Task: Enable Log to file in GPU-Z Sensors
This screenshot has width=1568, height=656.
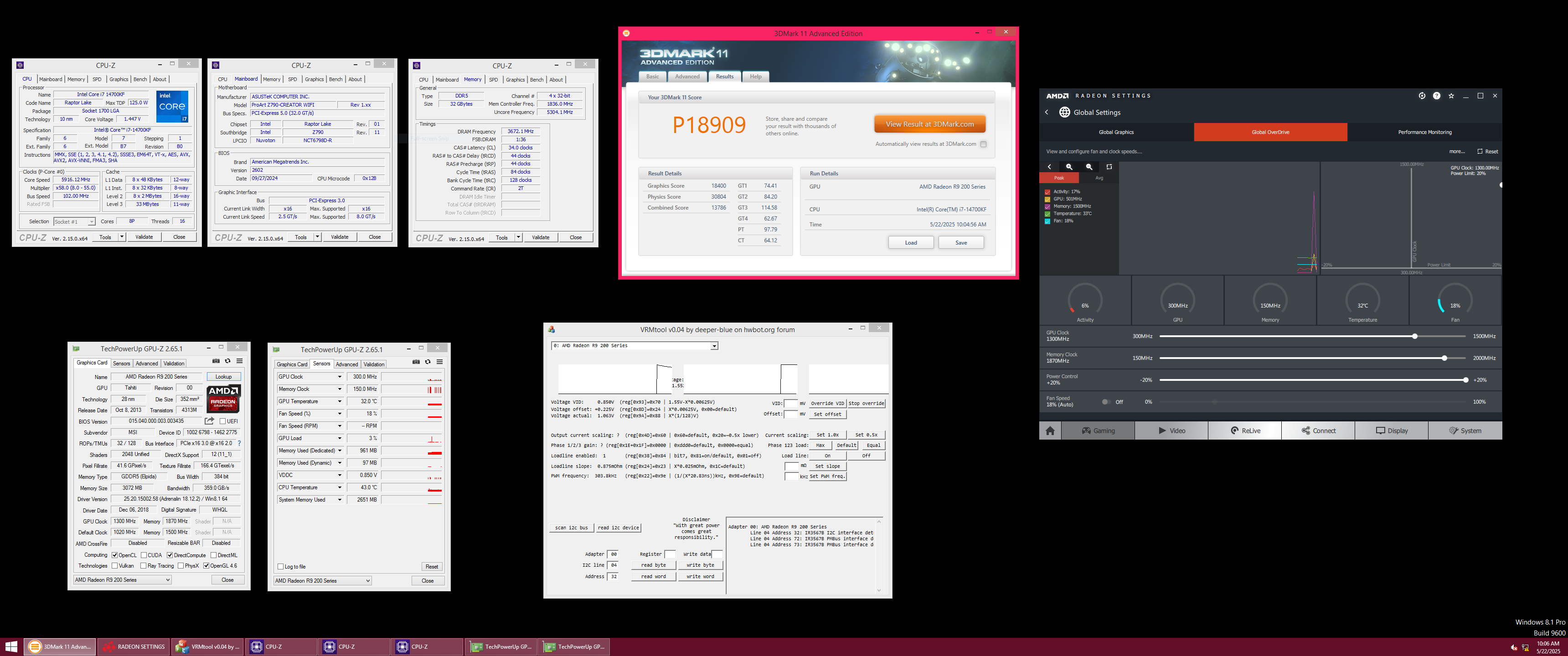Action: coord(281,567)
